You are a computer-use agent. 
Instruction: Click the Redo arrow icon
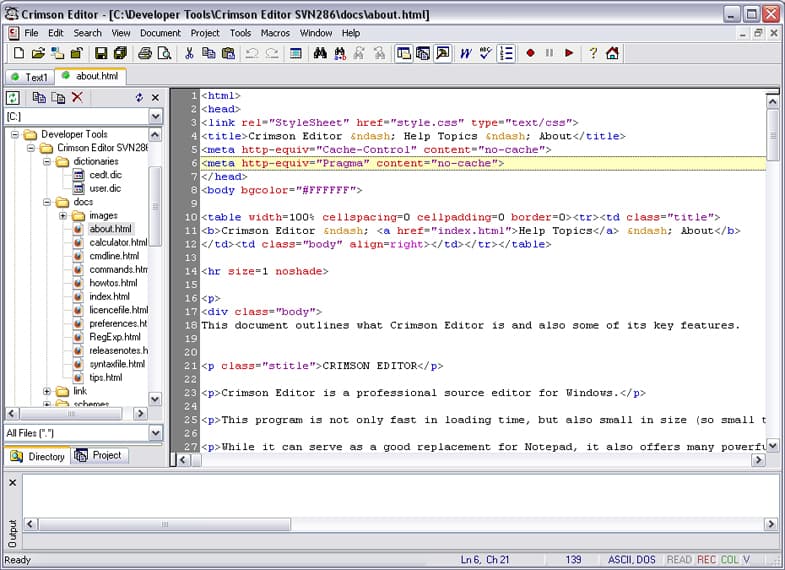coord(272,53)
